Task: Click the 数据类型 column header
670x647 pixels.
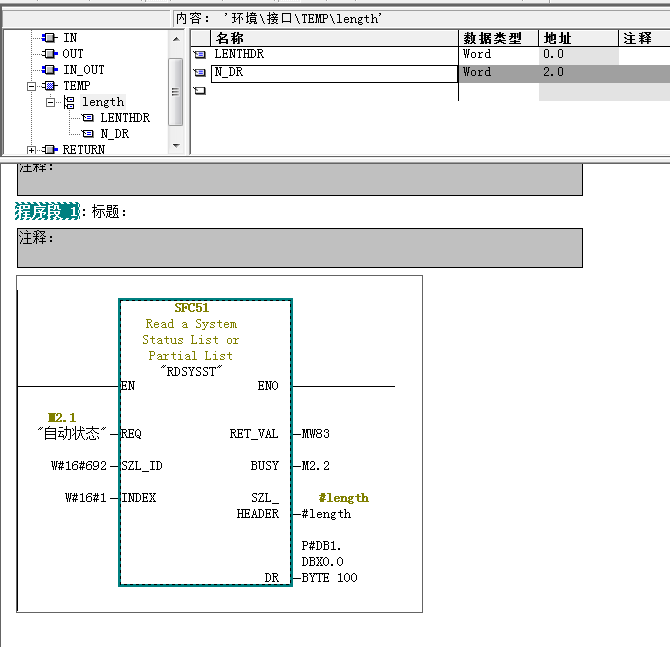Action: (499, 38)
